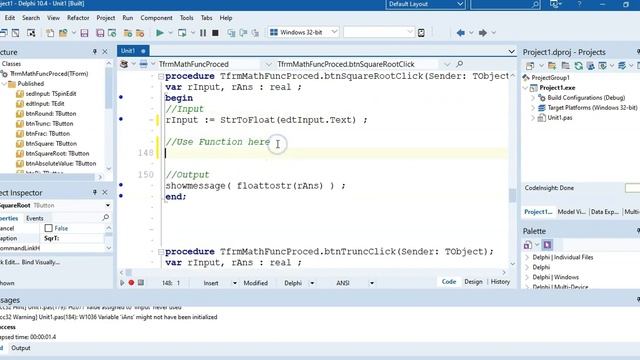Close the Structure panel

105,52
